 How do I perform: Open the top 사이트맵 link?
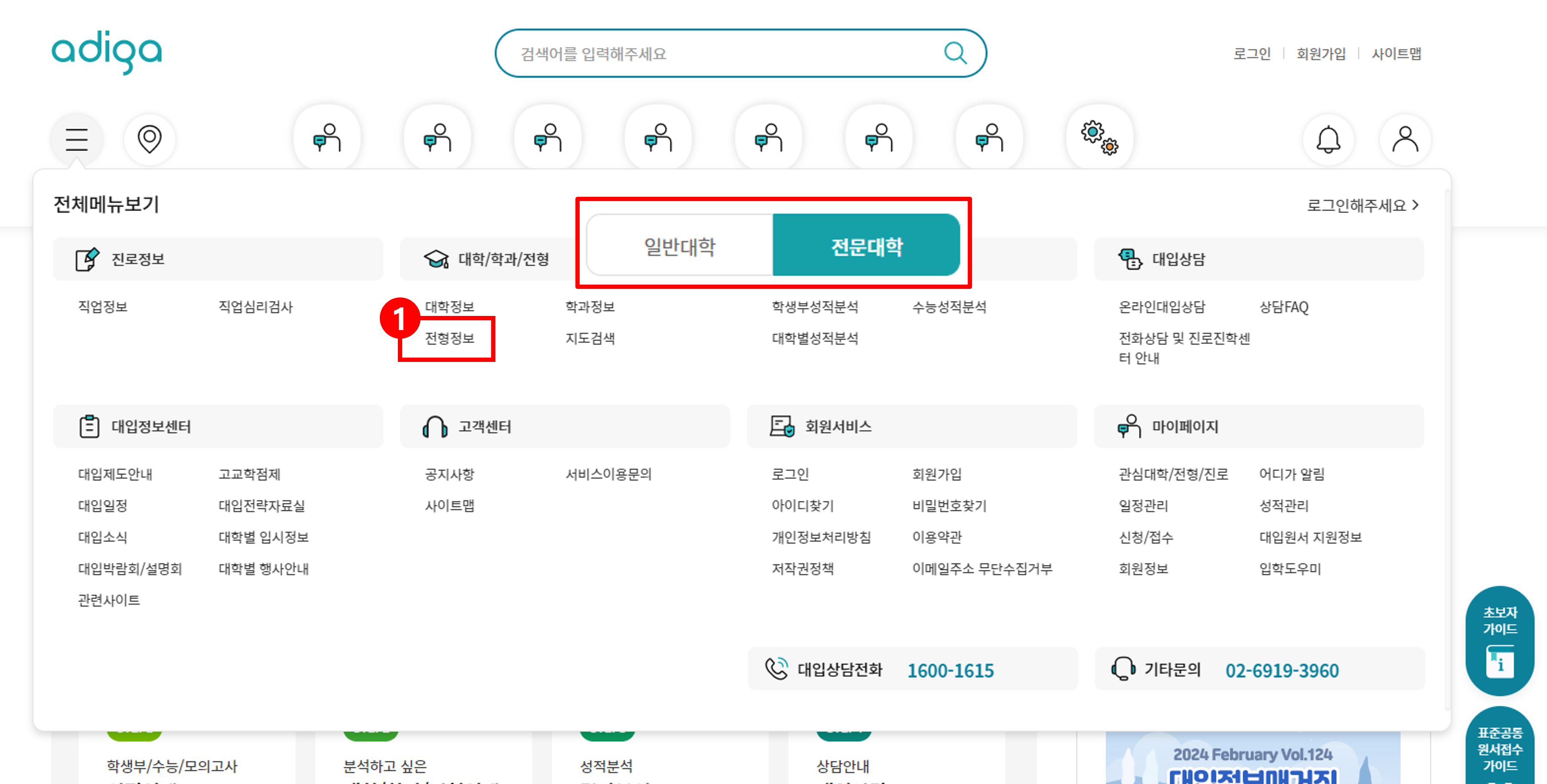coord(1396,54)
